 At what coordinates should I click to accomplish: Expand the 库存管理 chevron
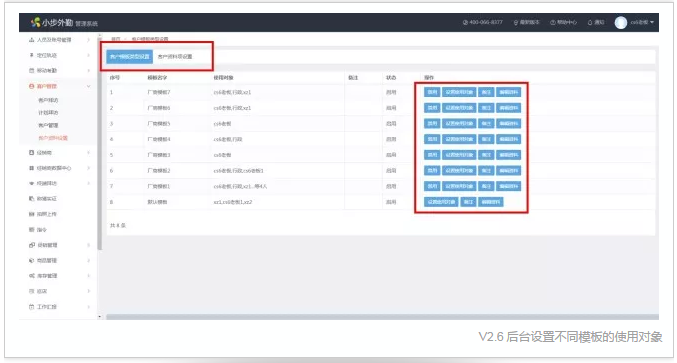point(89,276)
